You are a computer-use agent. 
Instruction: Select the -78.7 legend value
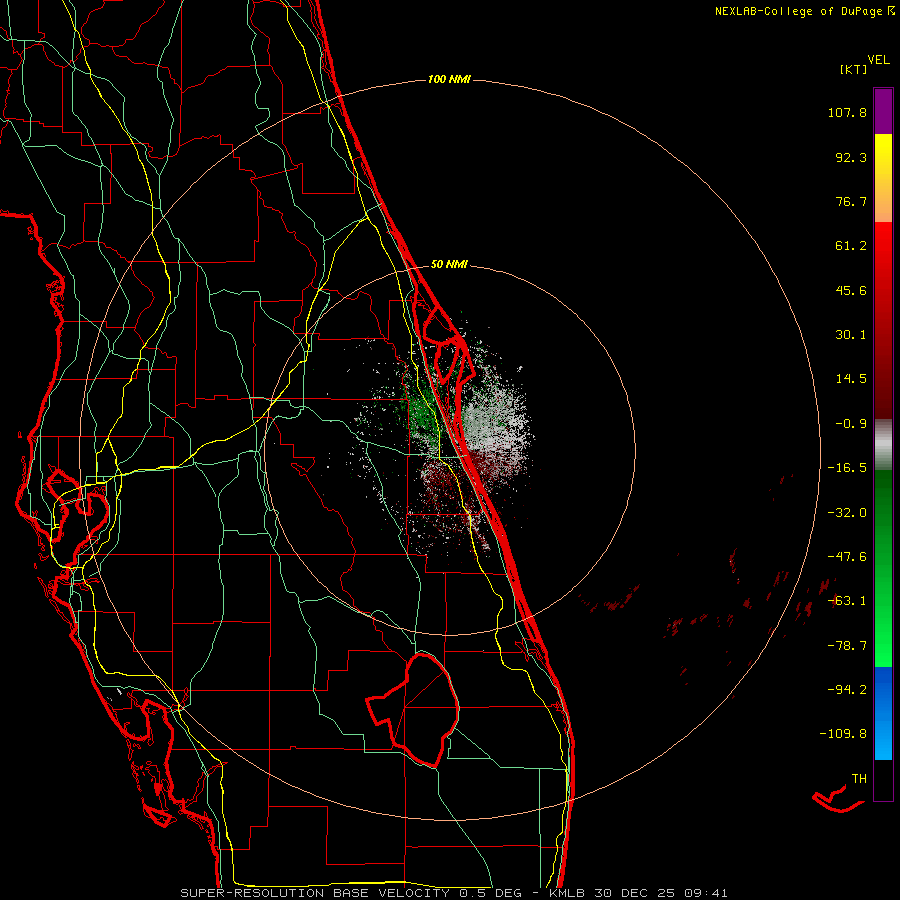point(847,646)
